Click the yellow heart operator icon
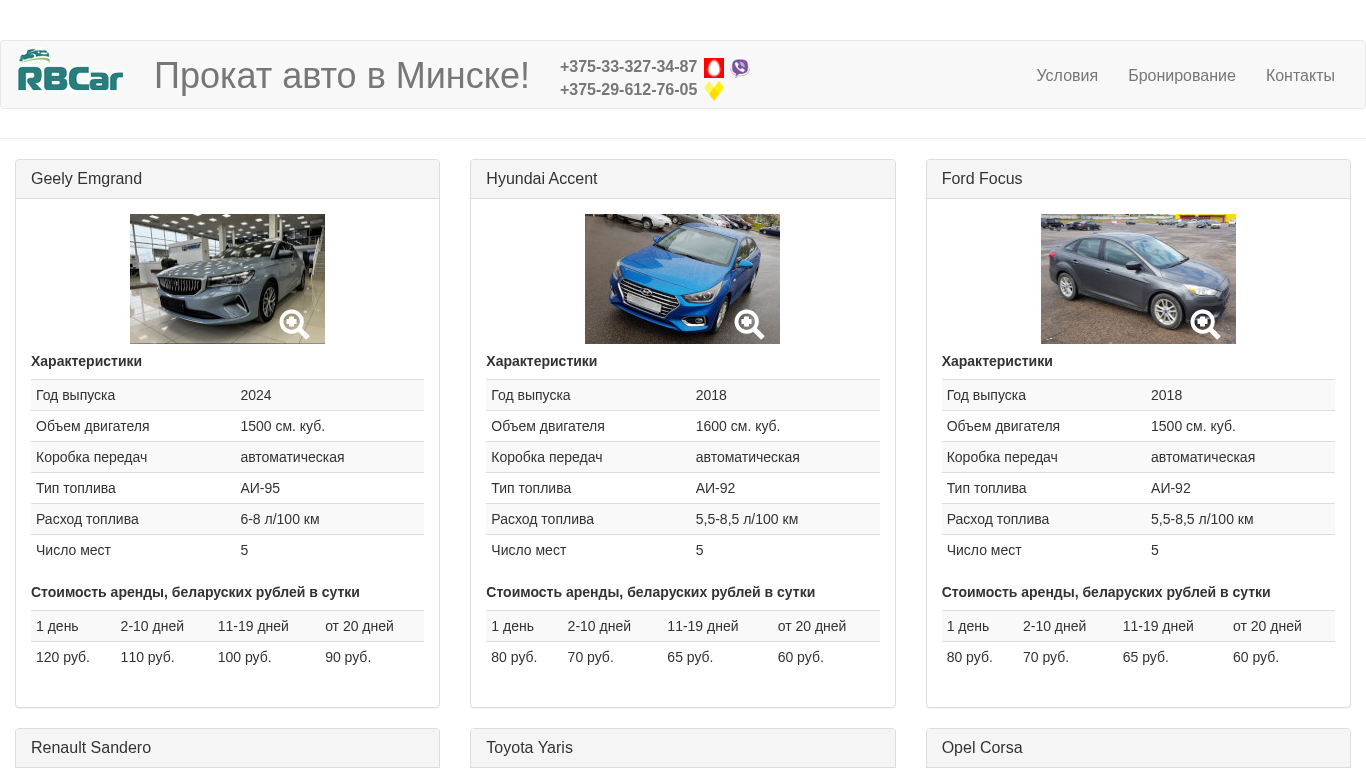 (x=714, y=91)
